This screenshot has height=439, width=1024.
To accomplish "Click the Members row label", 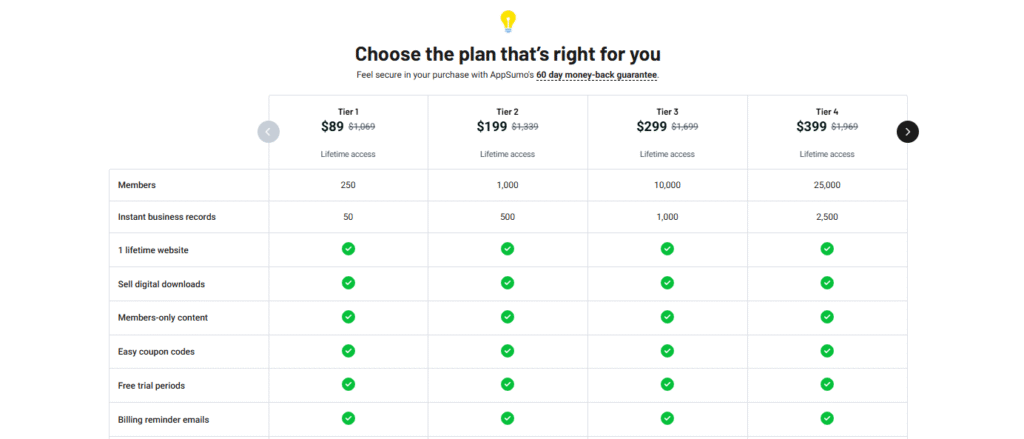I will (x=137, y=185).
